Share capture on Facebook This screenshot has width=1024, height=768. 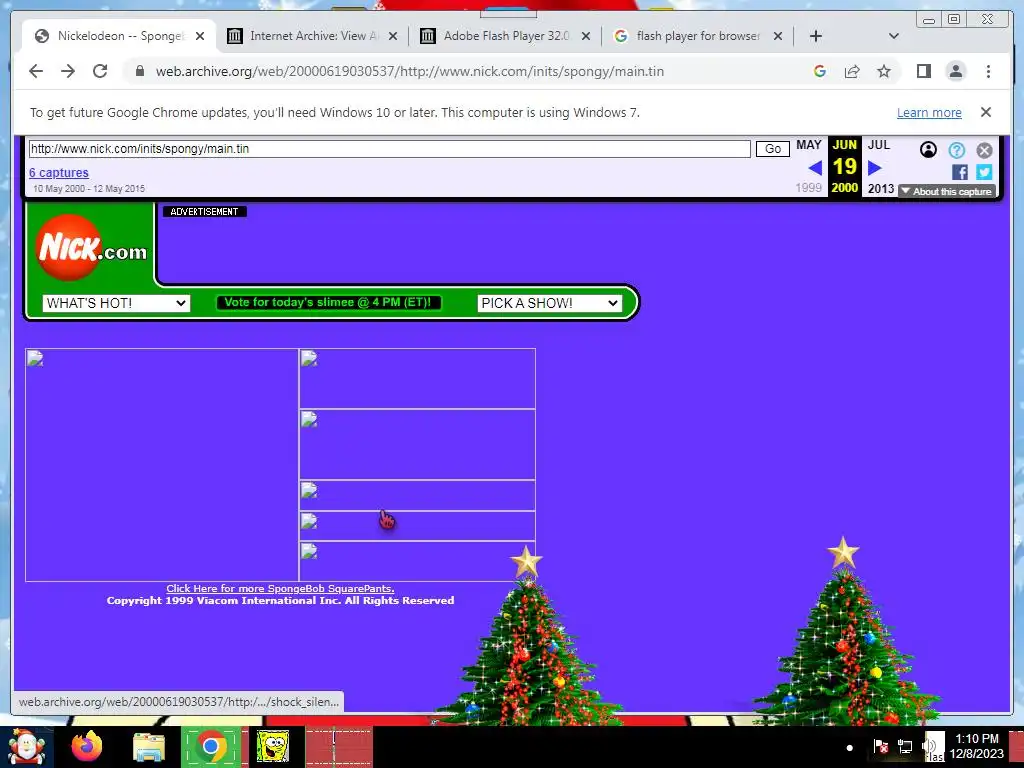[x=960, y=172]
